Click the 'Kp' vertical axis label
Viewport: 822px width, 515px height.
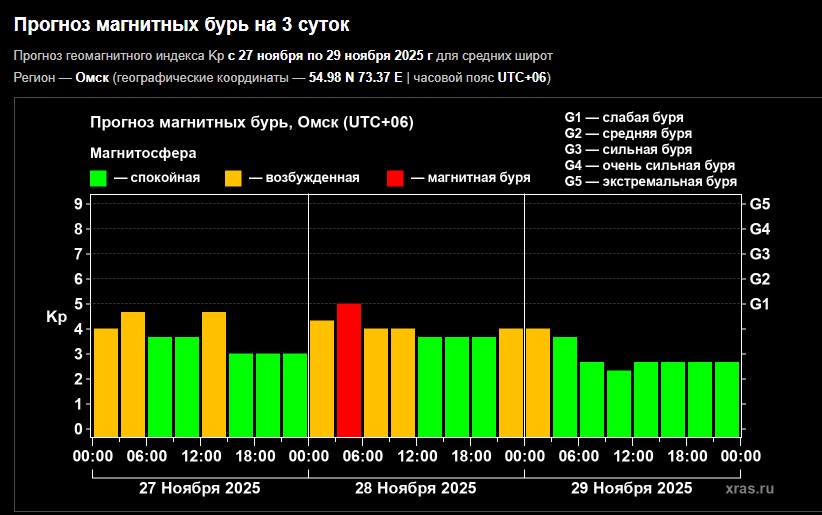coord(56,317)
